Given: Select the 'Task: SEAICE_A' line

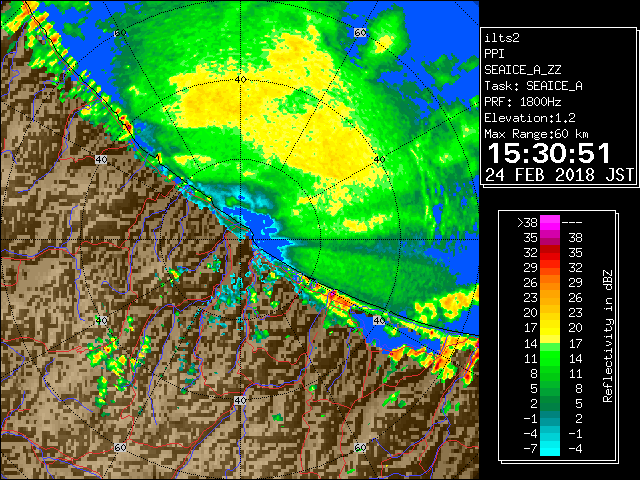Looking at the screenshot, I should [533, 86].
